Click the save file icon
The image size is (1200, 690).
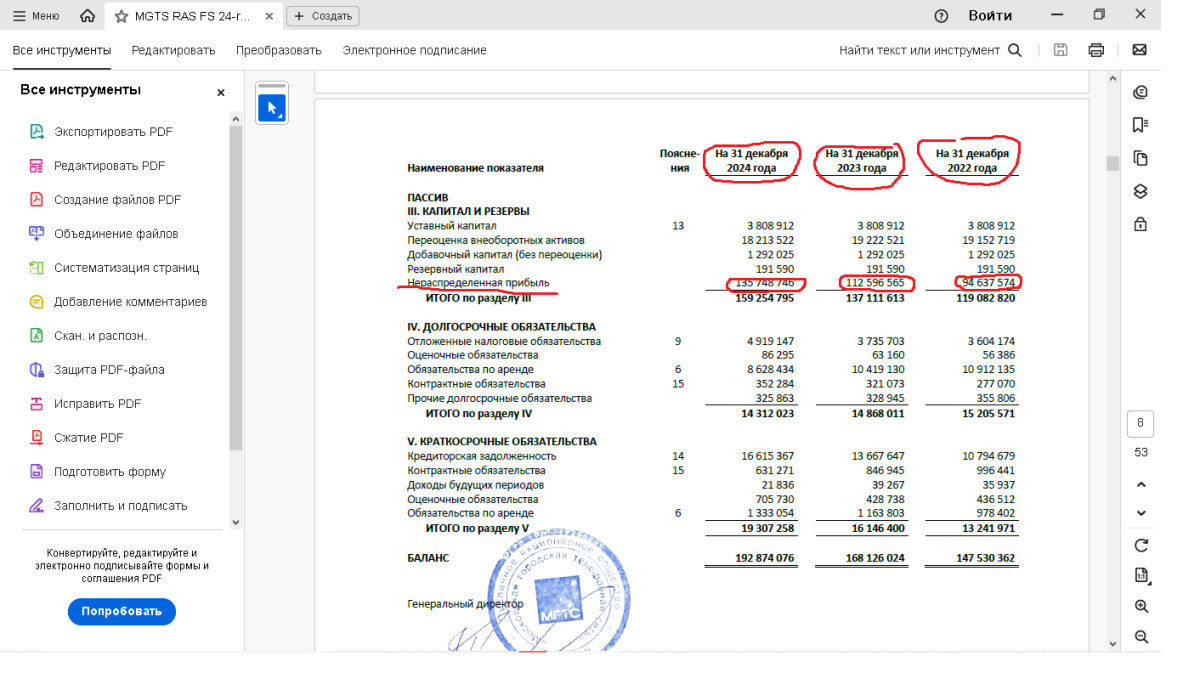pos(1060,50)
